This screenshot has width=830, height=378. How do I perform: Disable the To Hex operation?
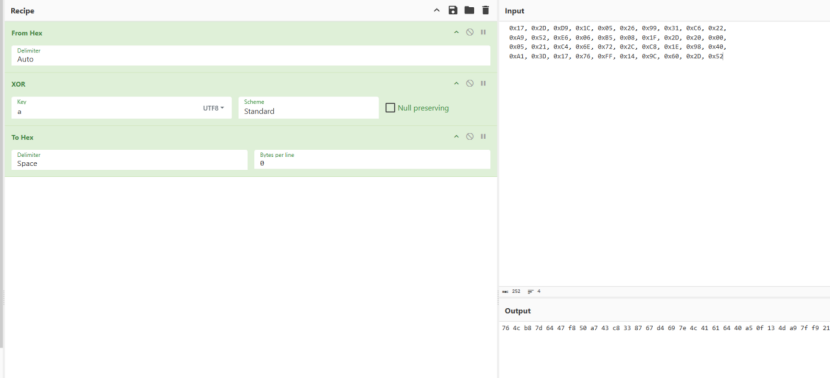470,137
